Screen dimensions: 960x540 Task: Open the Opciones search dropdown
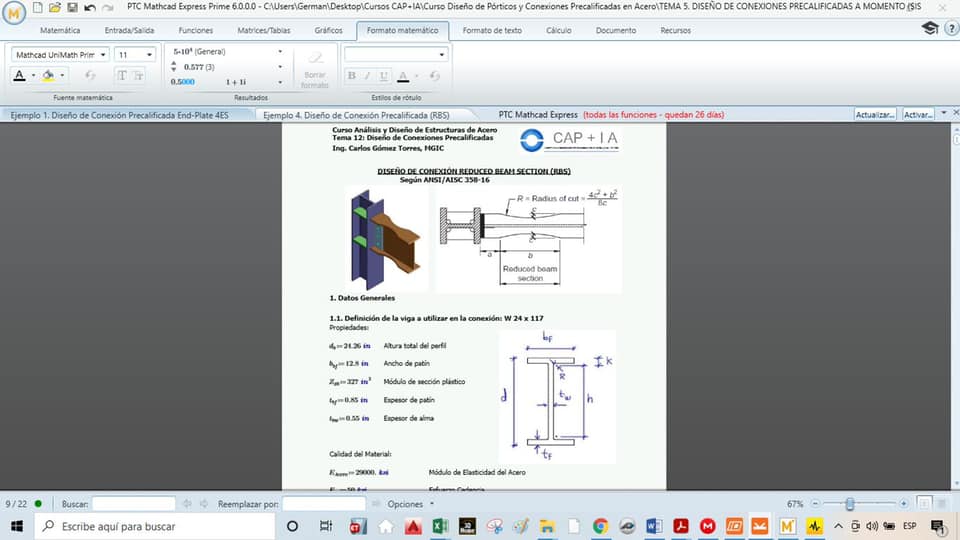[411, 504]
